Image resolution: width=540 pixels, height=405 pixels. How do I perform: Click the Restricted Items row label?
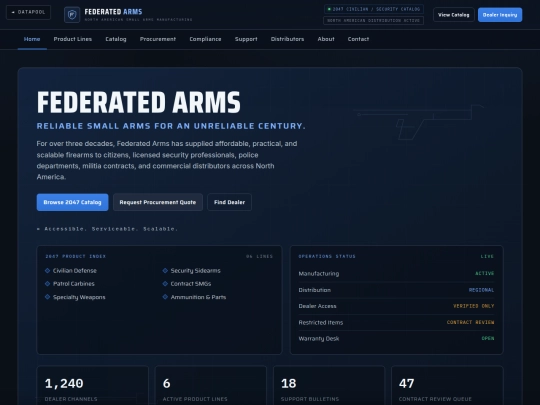point(321,323)
